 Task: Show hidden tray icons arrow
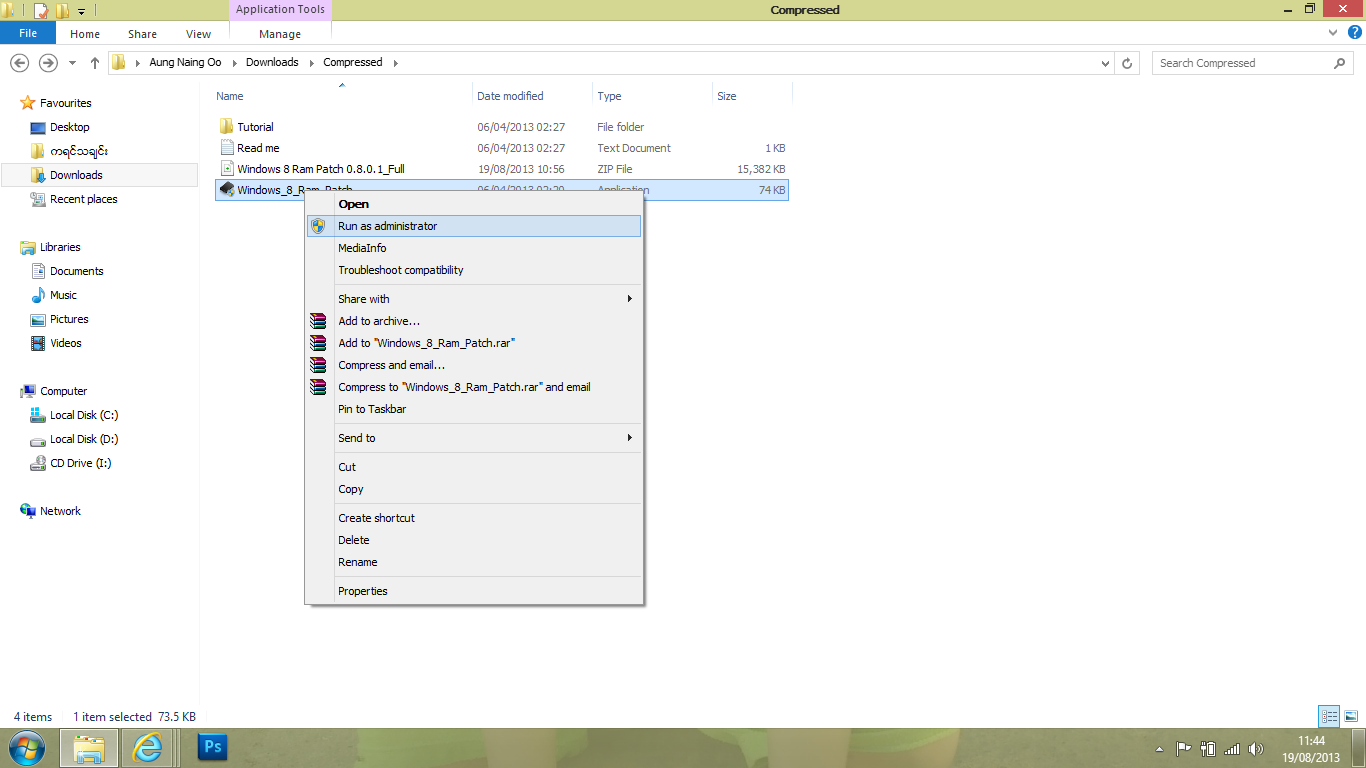tap(1160, 748)
